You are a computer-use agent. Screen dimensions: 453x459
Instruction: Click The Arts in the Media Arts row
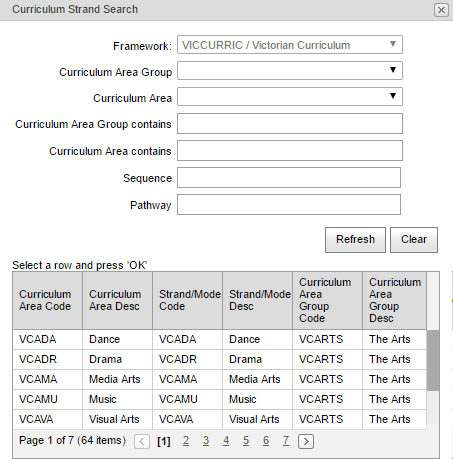tap(394, 379)
